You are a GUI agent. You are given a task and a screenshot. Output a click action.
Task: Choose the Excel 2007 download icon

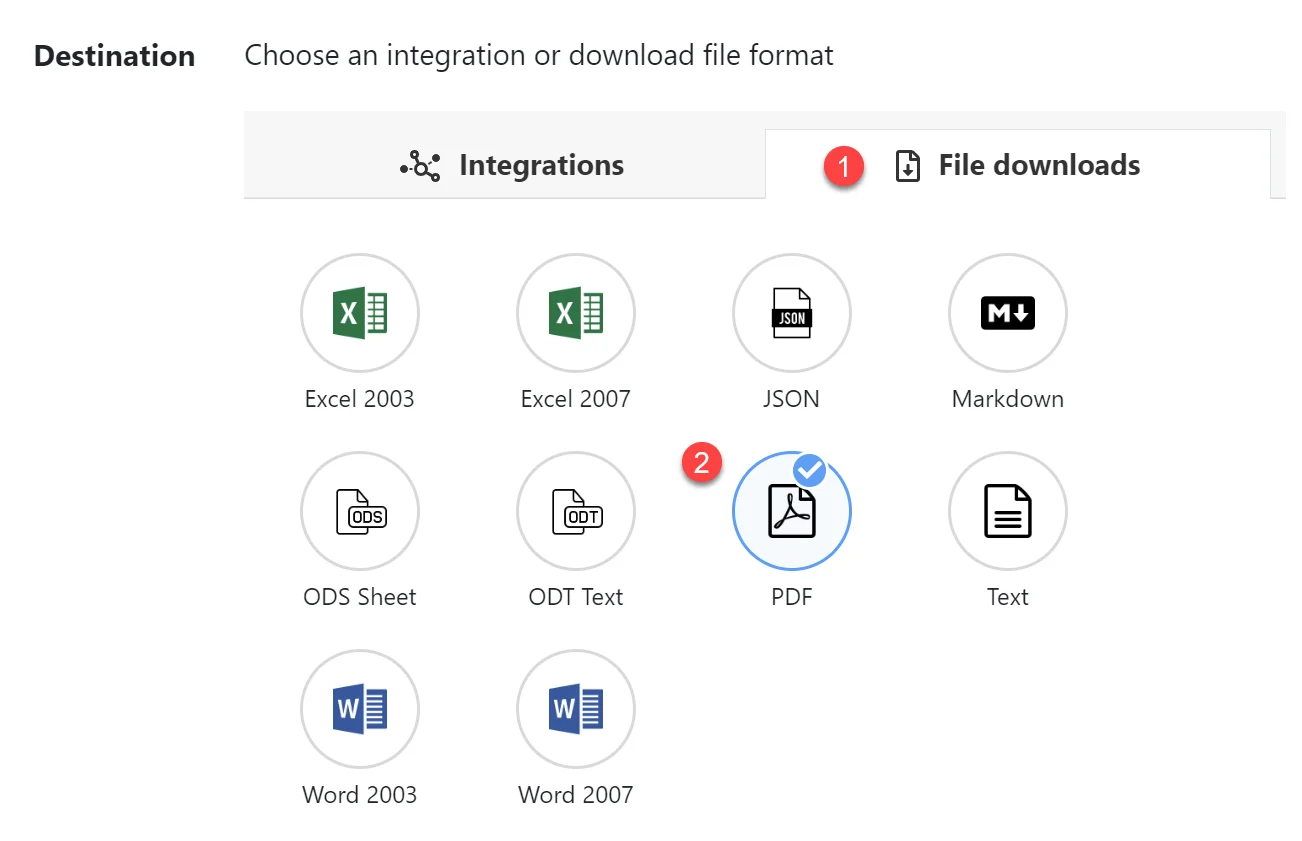coord(576,313)
